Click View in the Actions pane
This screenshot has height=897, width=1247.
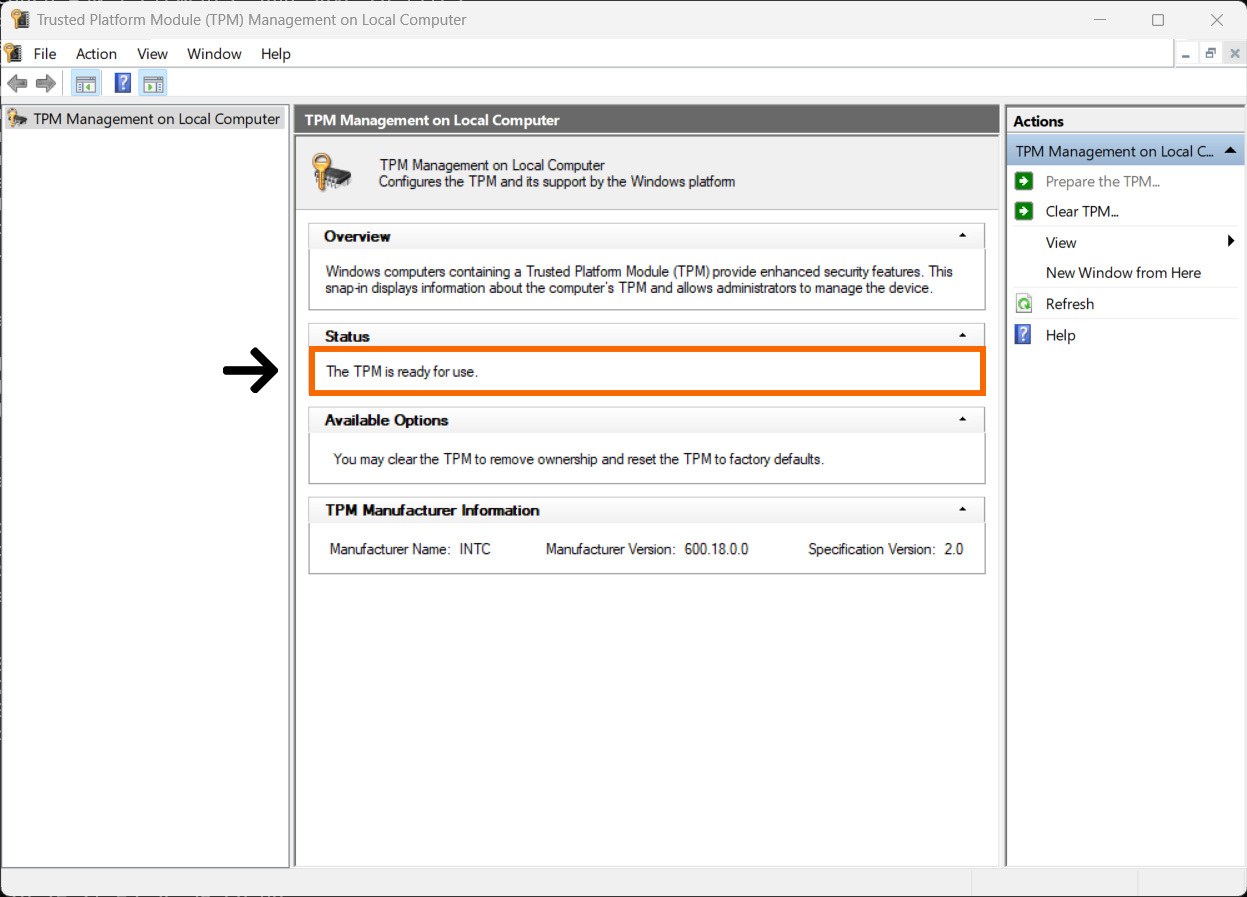pos(1061,242)
